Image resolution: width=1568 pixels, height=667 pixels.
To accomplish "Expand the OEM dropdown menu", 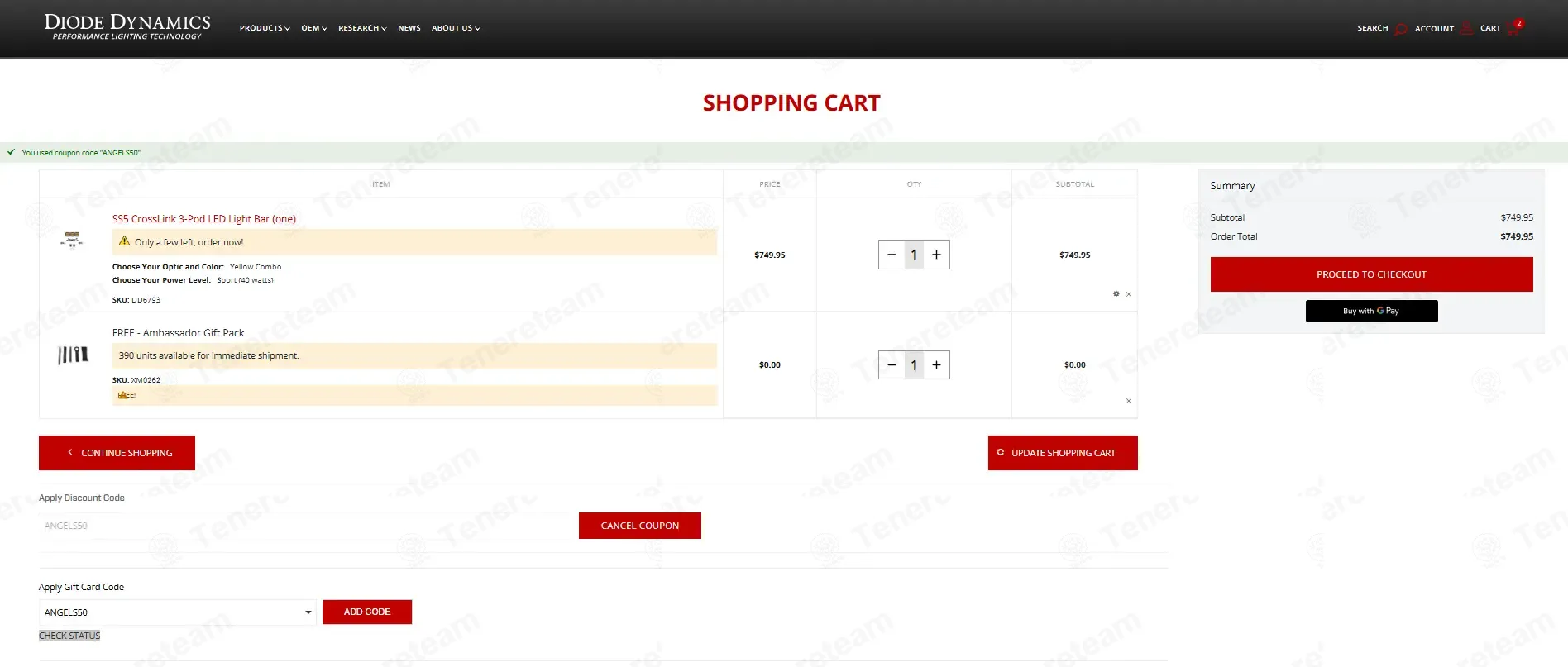I will coord(313,28).
